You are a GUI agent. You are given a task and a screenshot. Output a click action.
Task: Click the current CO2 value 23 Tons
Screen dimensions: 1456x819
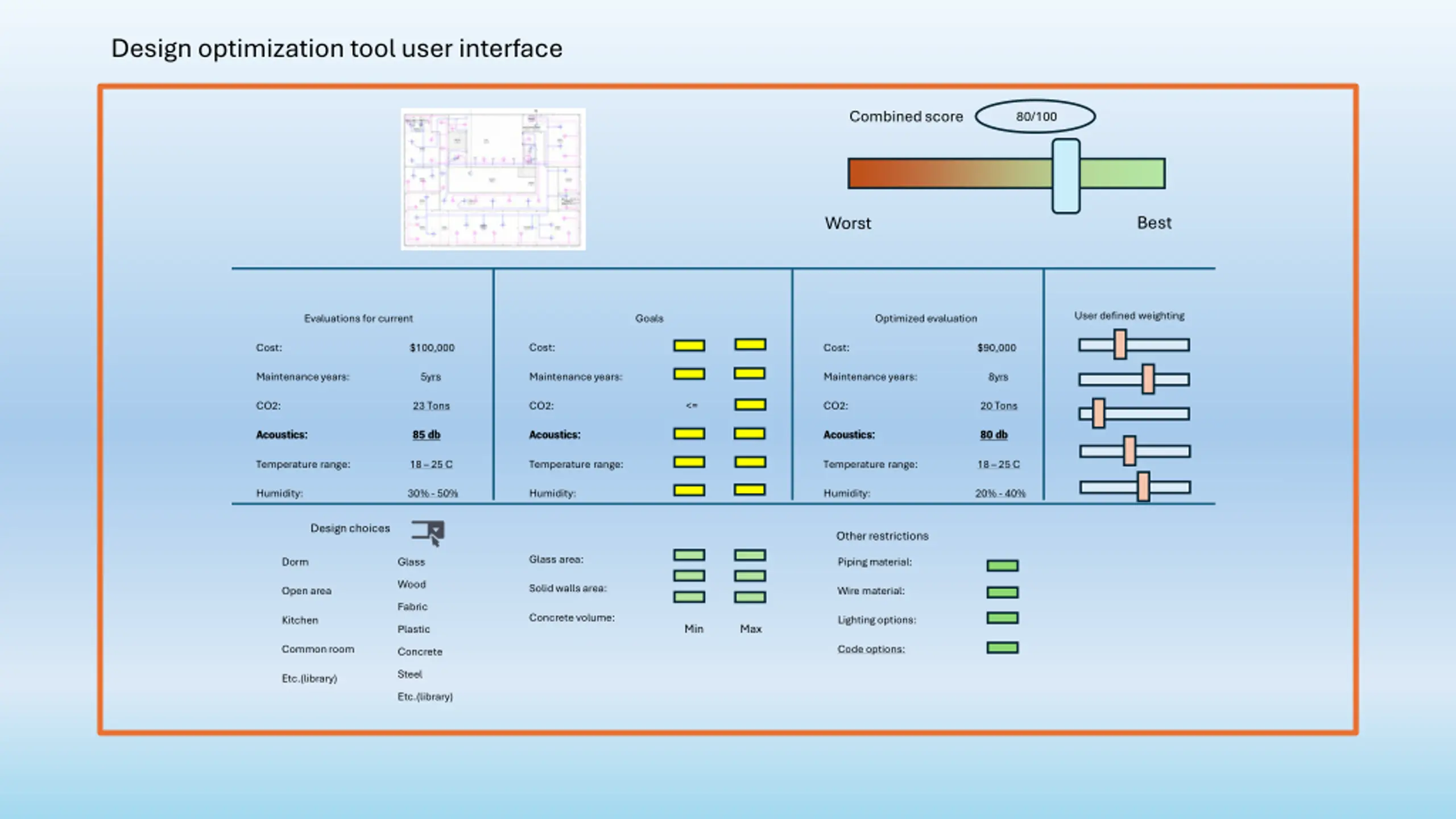(431, 406)
